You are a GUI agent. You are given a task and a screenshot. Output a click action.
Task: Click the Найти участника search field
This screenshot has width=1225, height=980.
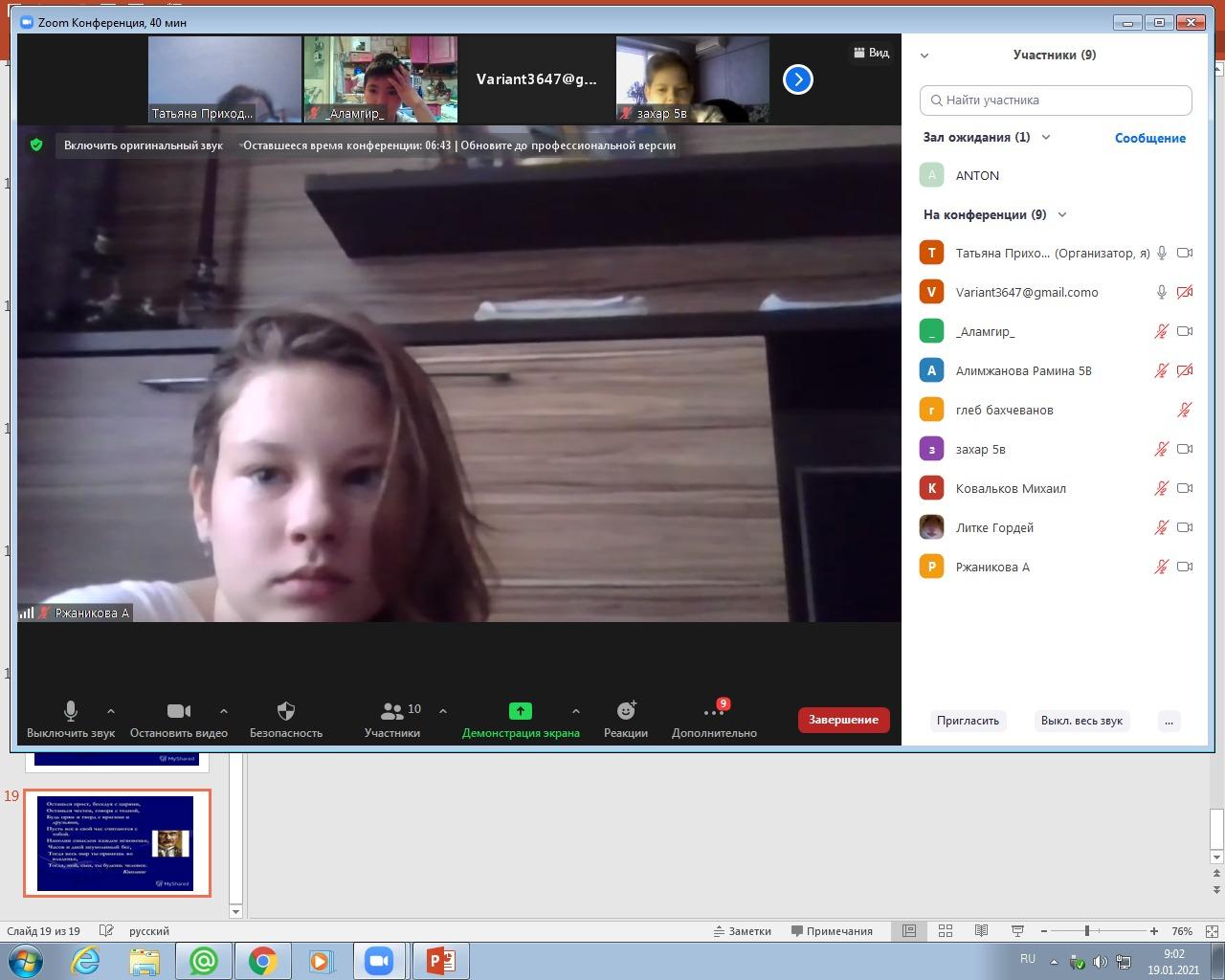point(1056,100)
